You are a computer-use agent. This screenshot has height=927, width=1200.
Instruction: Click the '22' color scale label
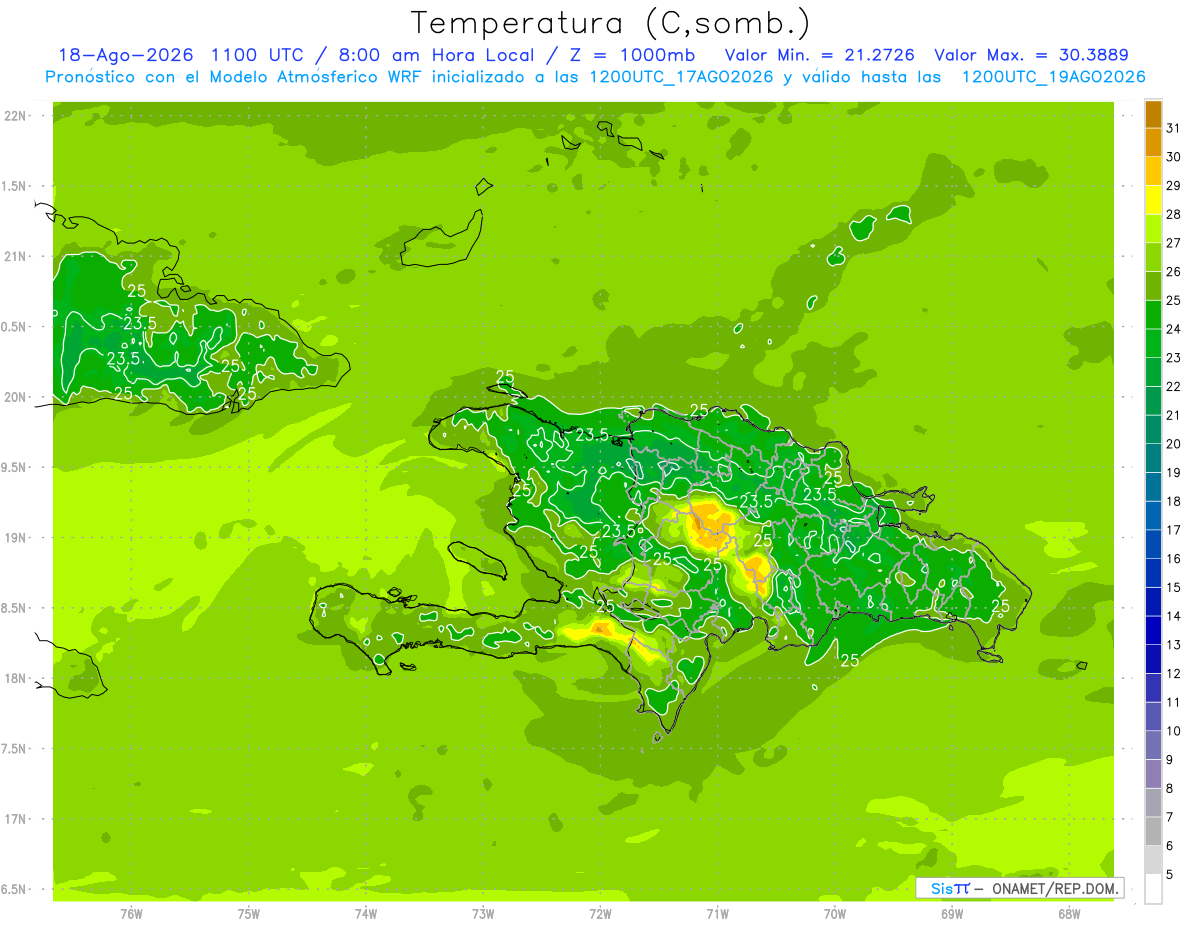[1174, 387]
